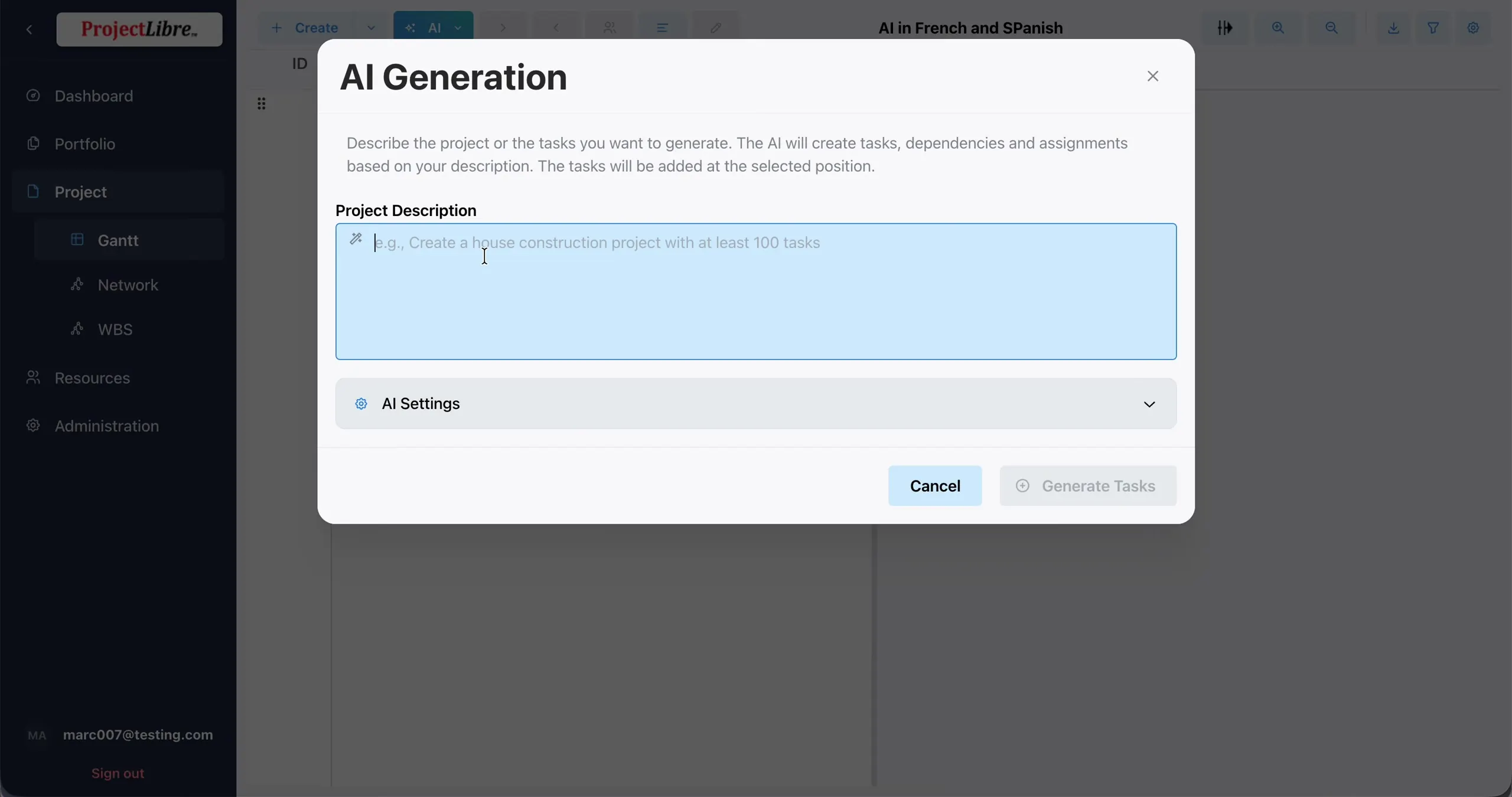Select Project in the sidebar

(x=118, y=192)
